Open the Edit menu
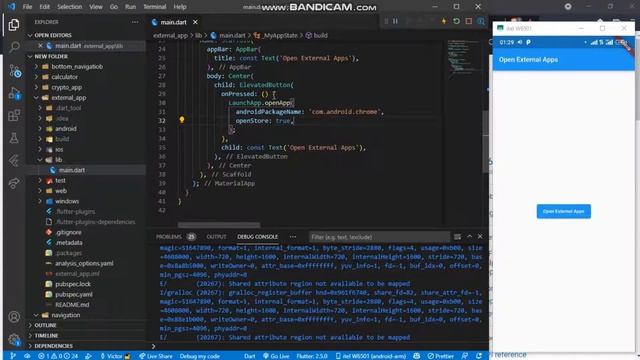Viewport: 640px width, 360px height. pyautogui.click(x=44, y=7)
